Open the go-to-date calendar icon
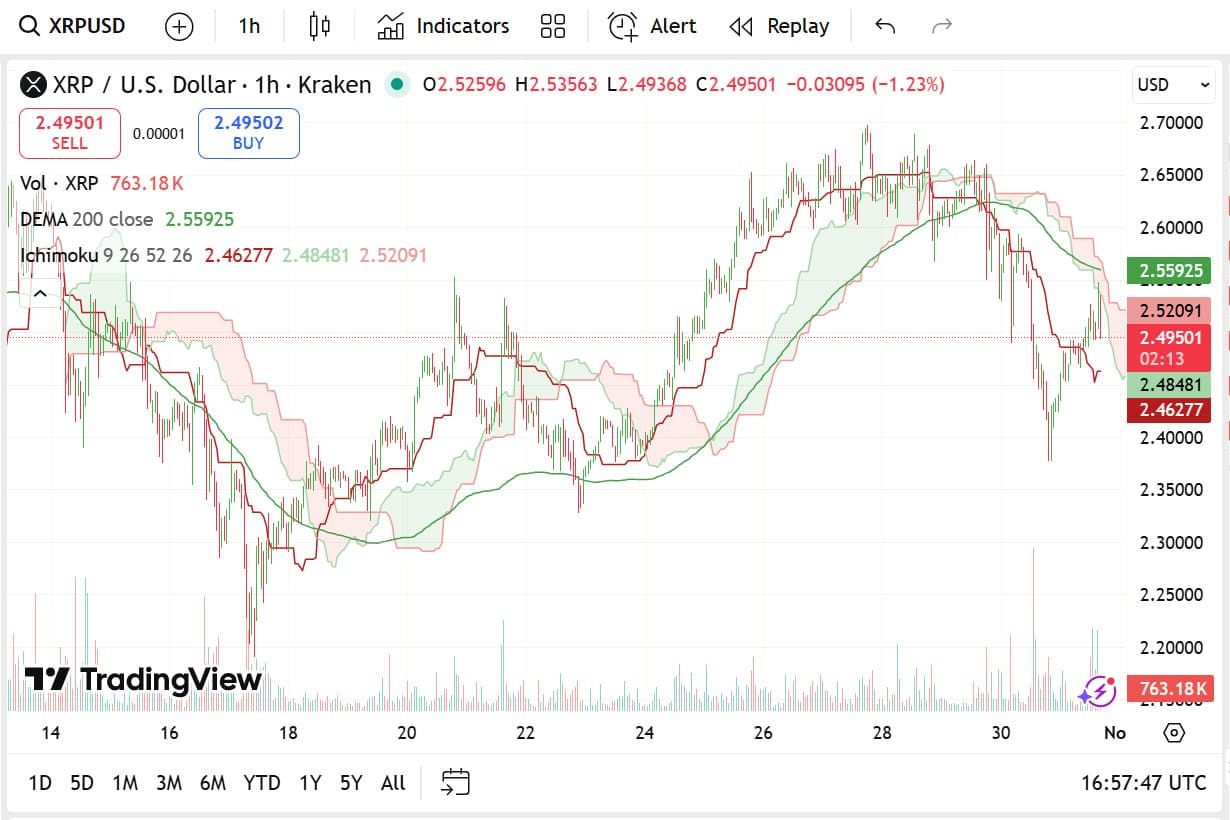The width and height of the screenshot is (1230, 820). pyautogui.click(x=455, y=782)
